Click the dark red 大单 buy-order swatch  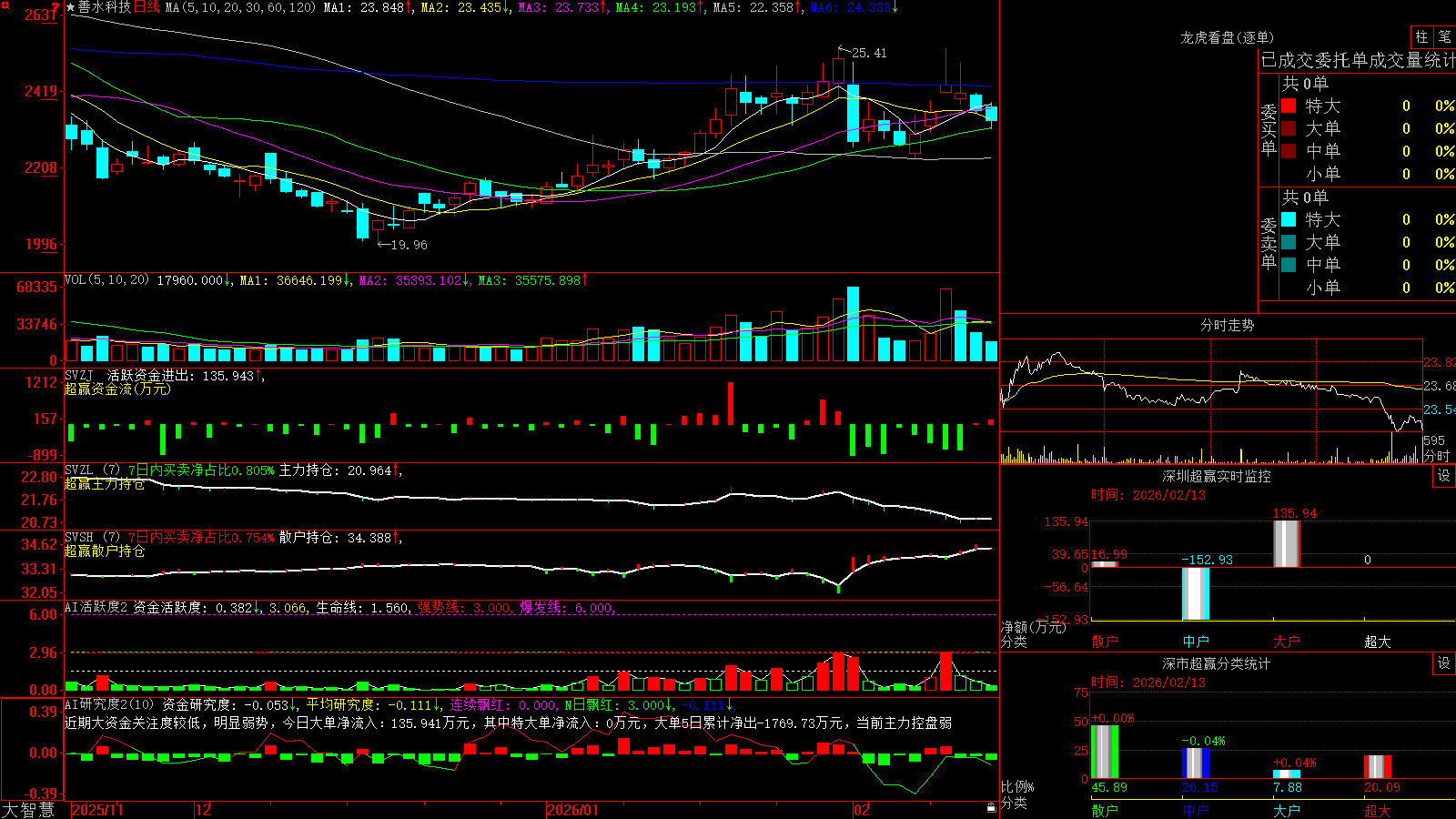1289,128
